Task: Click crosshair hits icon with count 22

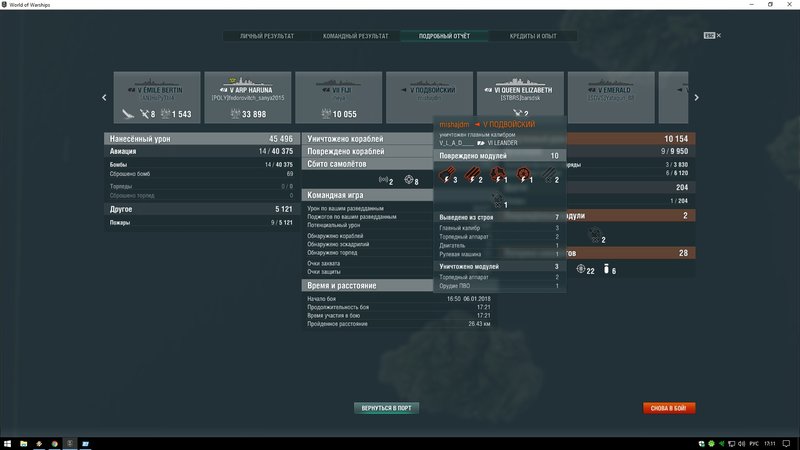Action: coord(581,269)
